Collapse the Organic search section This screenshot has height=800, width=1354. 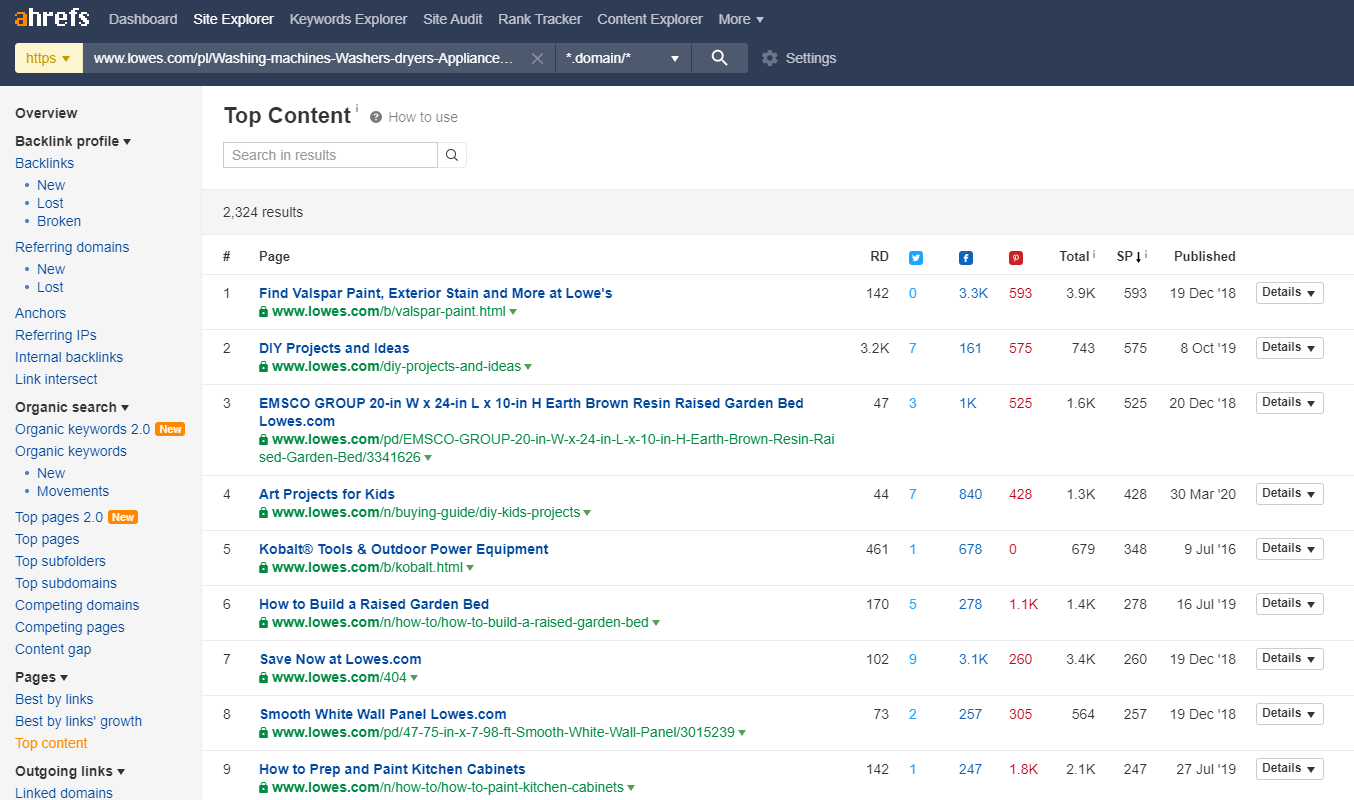(72, 407)
